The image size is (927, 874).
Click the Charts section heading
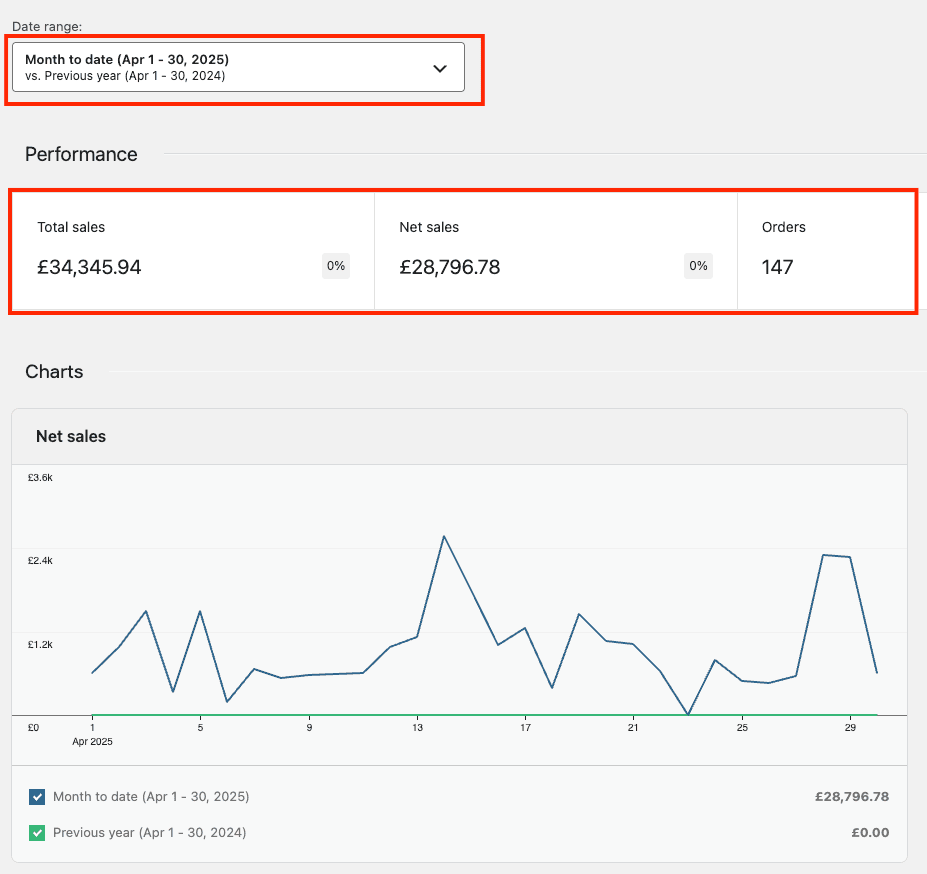coord(54,372)
